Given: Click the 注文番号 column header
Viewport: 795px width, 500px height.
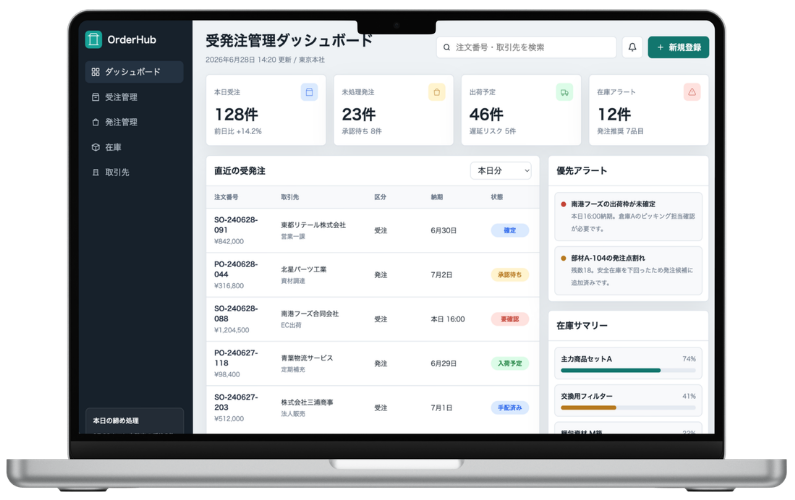Looking at the screenshot, I should [226, 197].
